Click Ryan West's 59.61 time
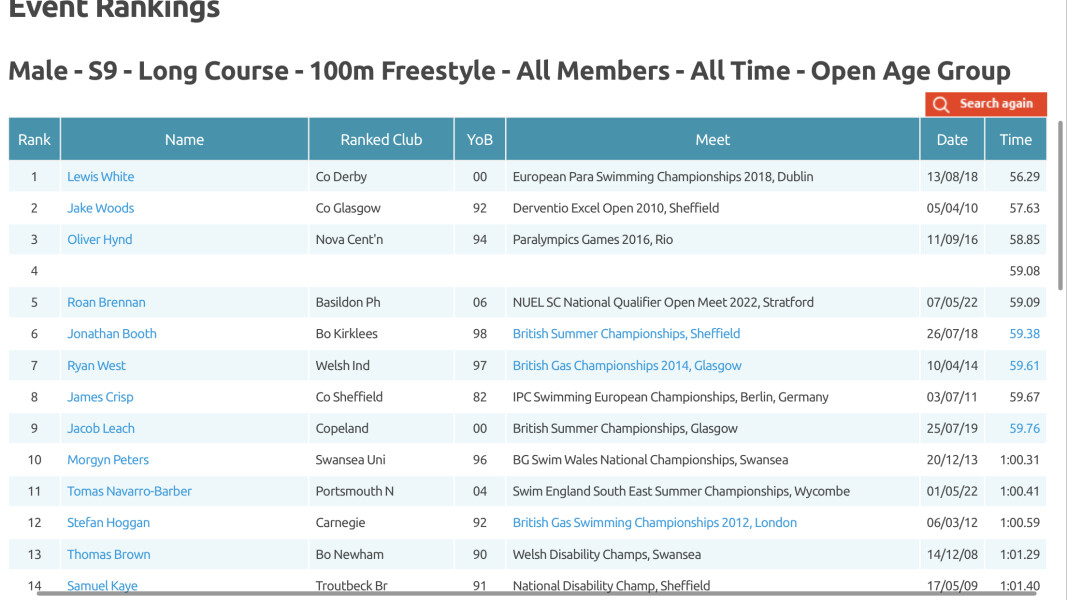 [x=1024, y=365]
